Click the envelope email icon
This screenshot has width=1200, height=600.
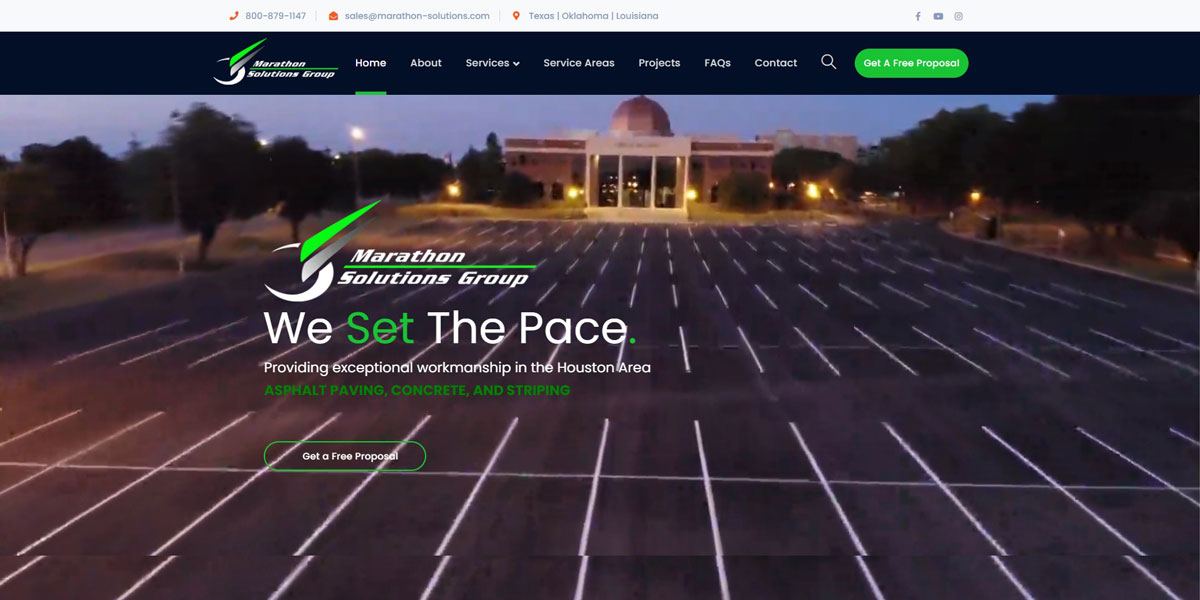(x=333, y=16)
